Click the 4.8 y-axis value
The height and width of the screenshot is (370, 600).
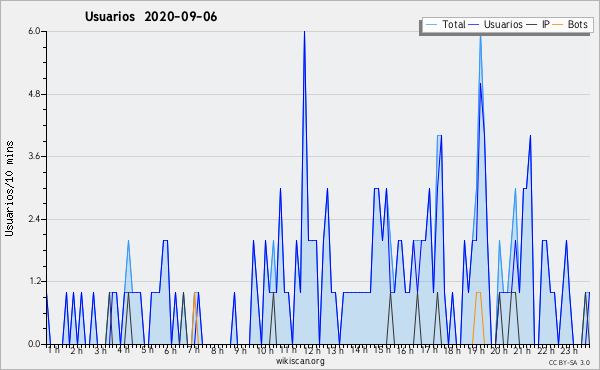point(34,94)
